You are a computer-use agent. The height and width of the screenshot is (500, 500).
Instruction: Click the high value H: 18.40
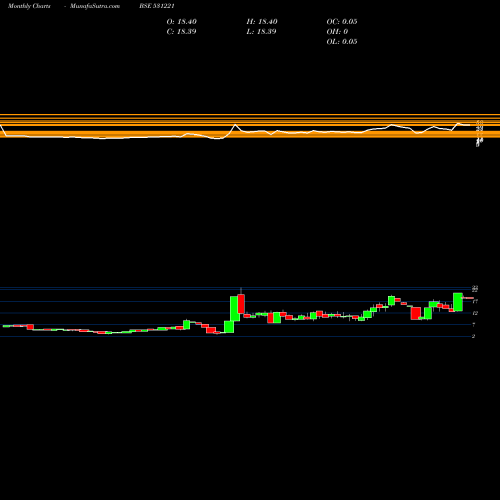click(x=262, y=22)
